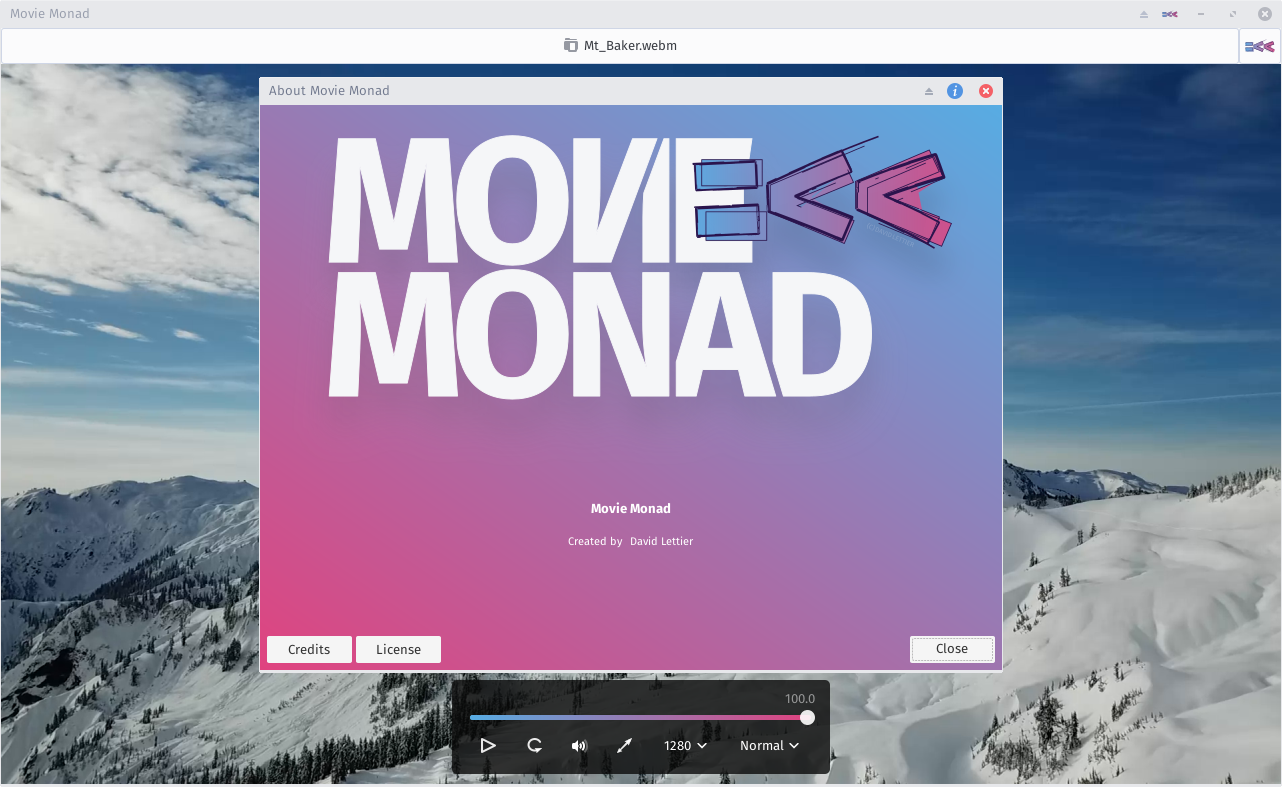Click the red close icon of About dialog
This screenshot has height=787, width=1282.
tap(986, 91)
